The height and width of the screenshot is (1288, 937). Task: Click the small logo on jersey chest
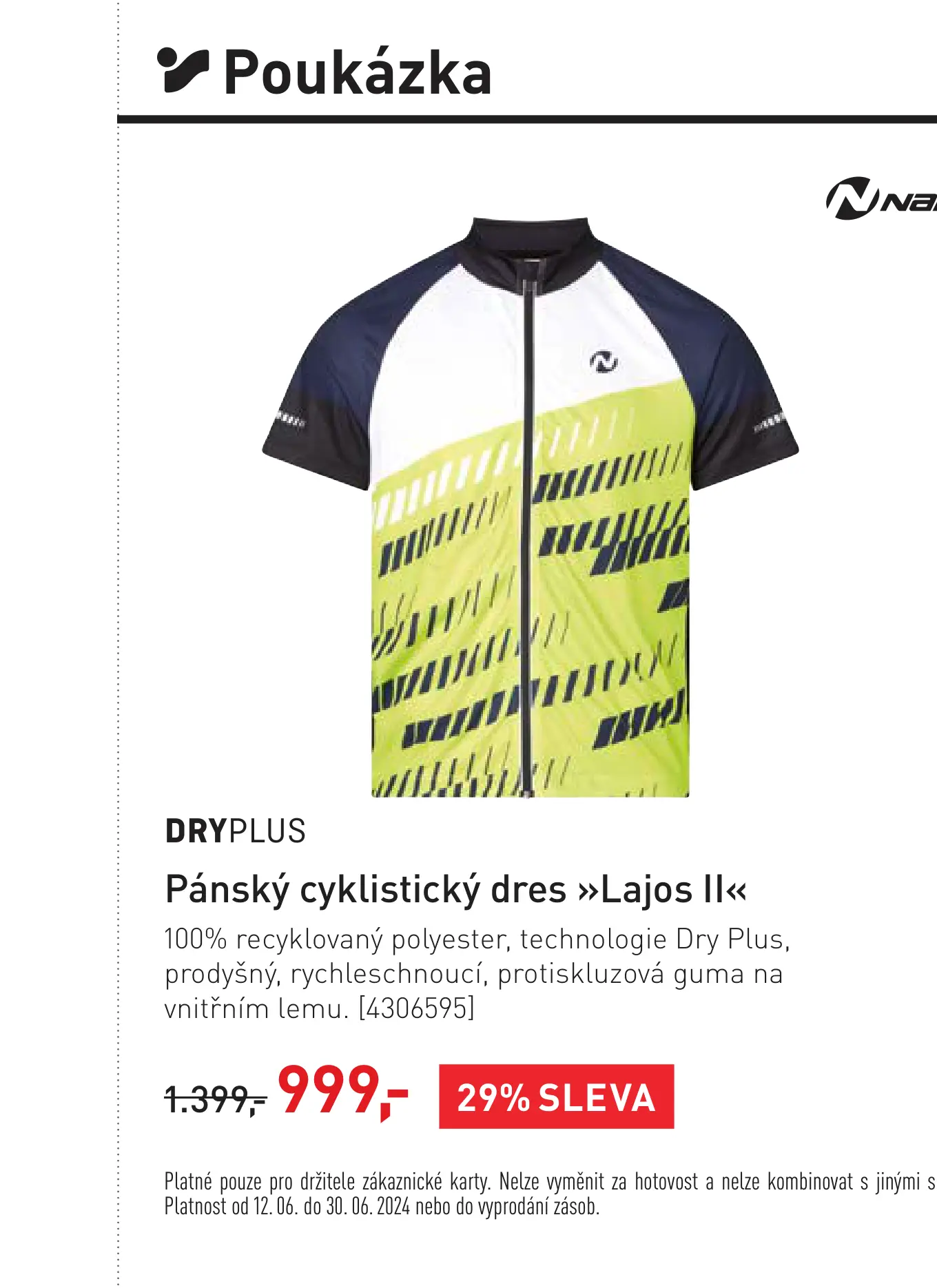pos(604,362)
